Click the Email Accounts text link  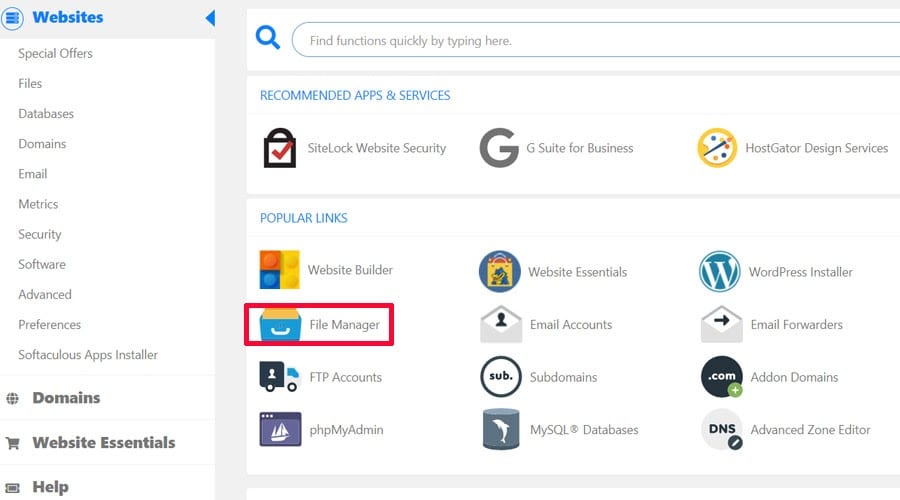click(x=571, y=324)
